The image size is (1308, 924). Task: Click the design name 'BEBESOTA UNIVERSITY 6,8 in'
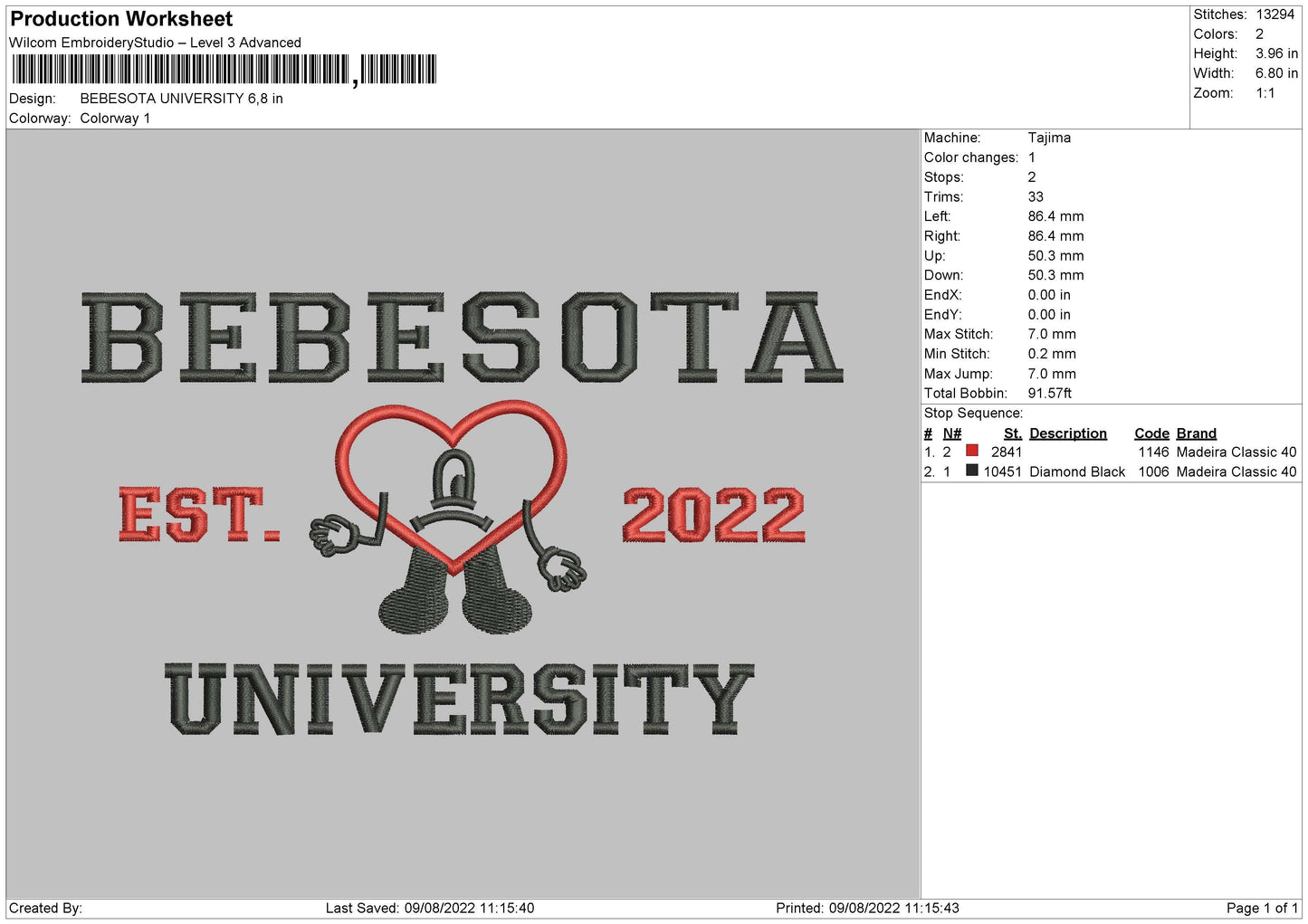point(181,99)
